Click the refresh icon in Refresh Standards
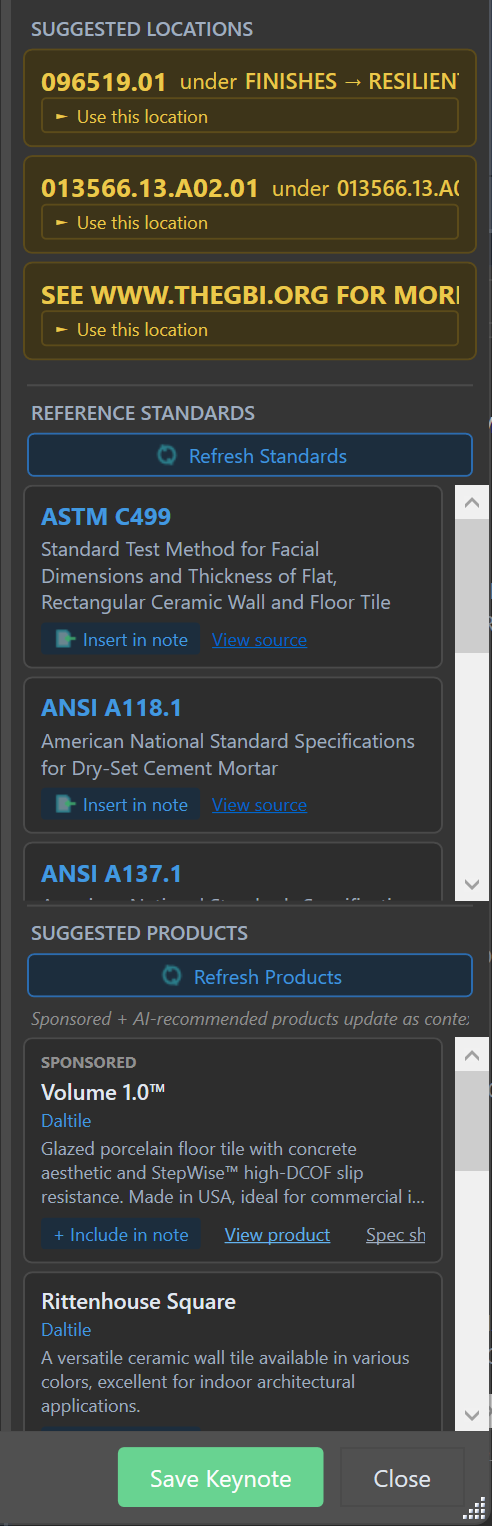Viewport: 492px width, 1526px height. pos(167,455)
